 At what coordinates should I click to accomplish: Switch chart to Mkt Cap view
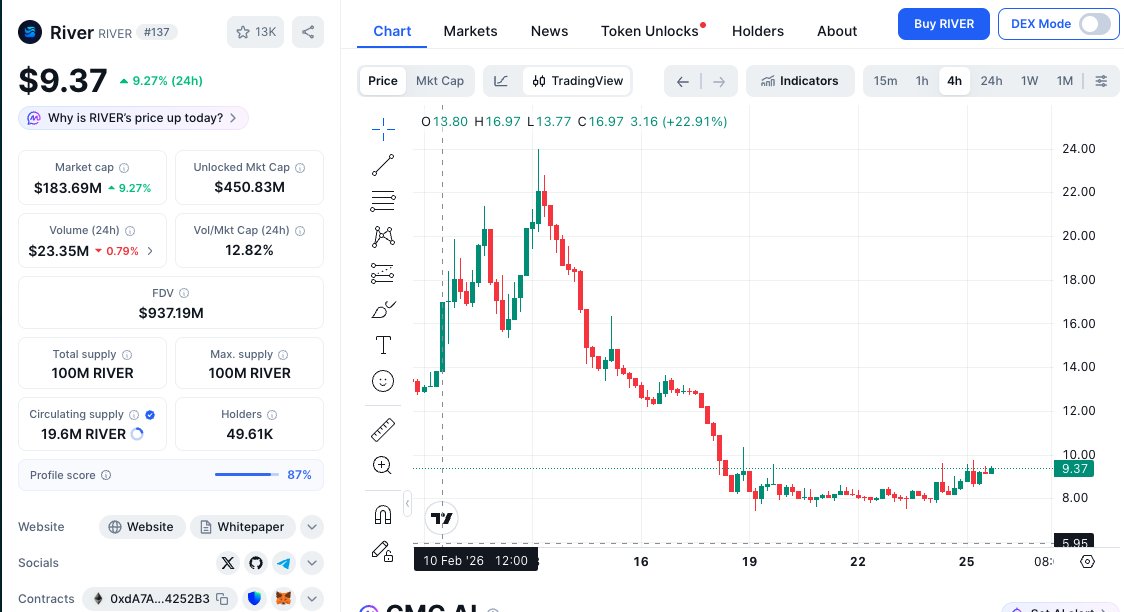(x=440, y=81)
